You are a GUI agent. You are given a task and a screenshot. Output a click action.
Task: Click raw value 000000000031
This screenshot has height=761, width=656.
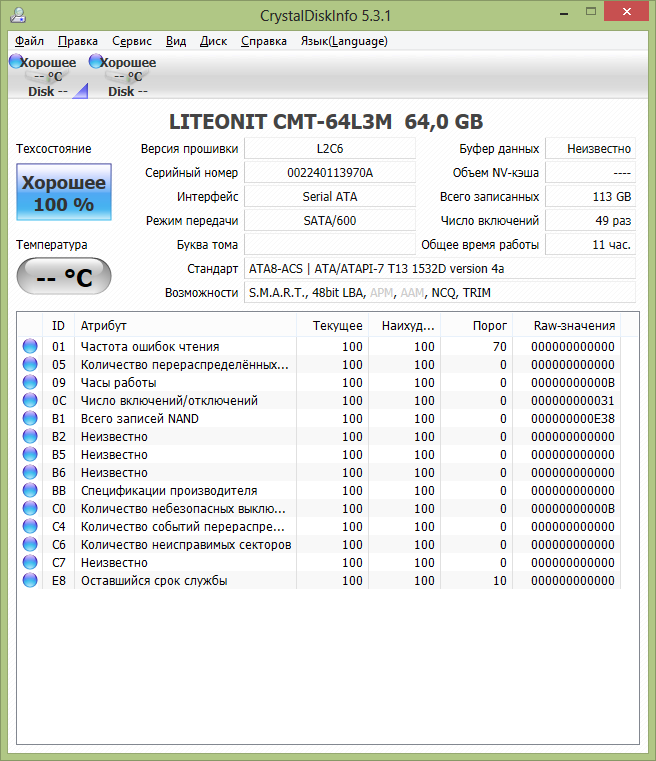[573, 400]
